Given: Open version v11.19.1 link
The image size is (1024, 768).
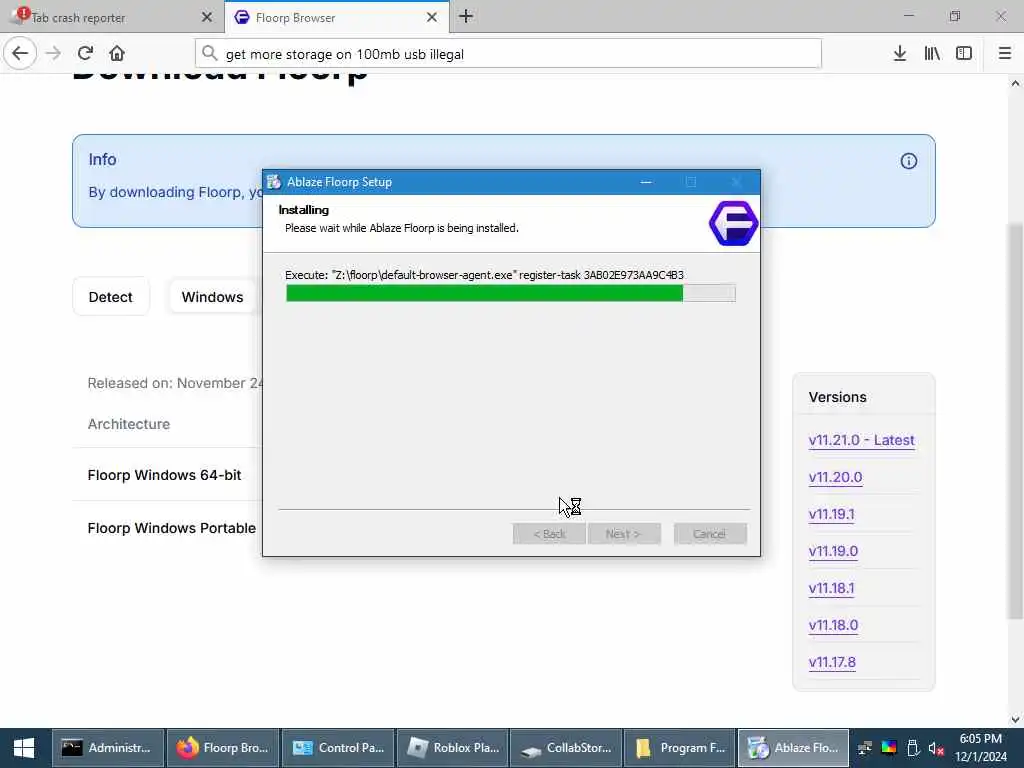Looking at the screenshot, I should 831,514.
